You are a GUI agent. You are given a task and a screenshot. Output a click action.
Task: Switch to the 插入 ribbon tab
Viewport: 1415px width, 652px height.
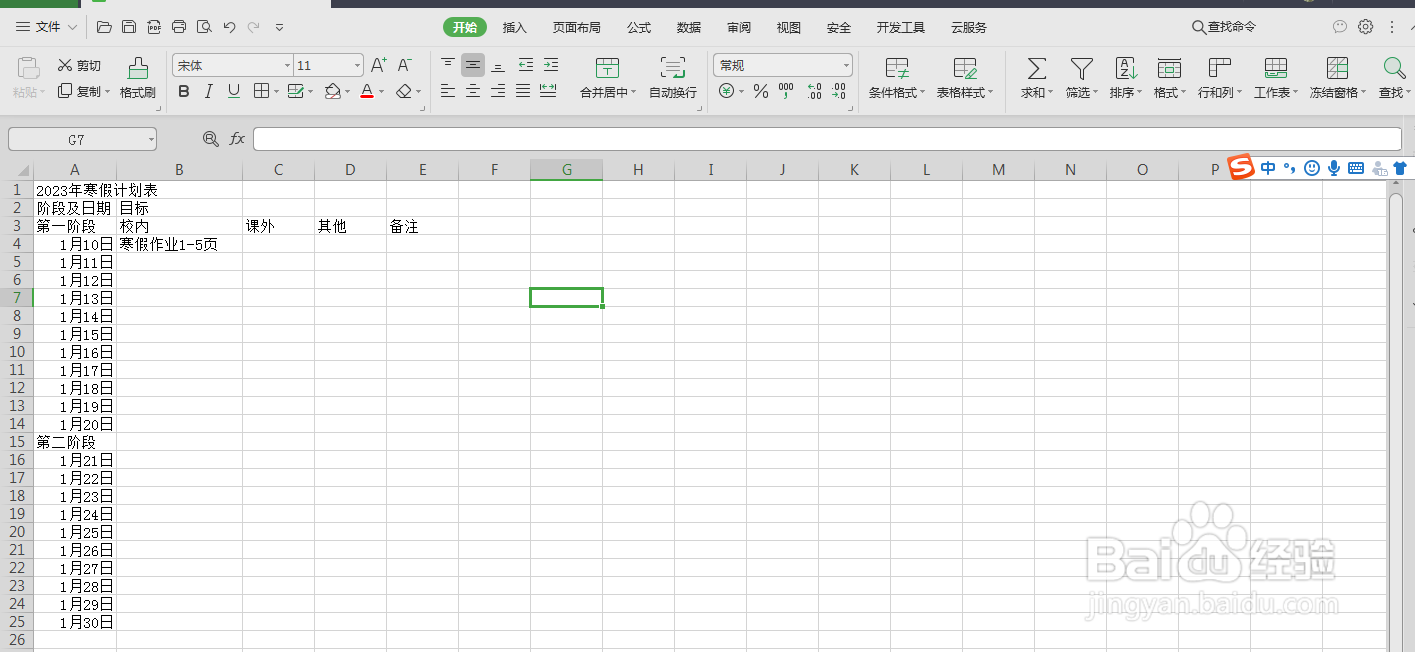click(x=514, y=27)
